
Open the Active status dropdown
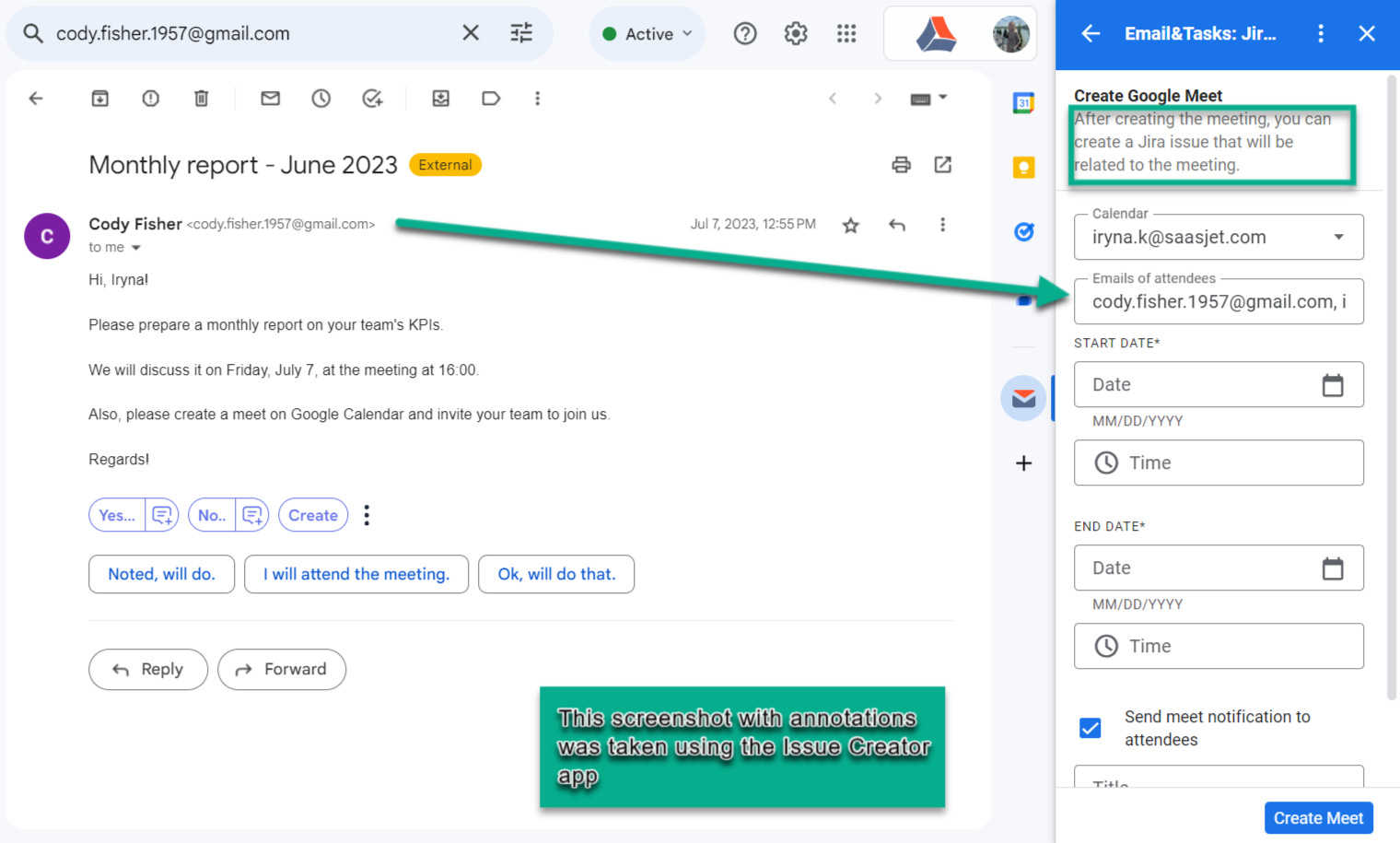click(x=647, y=34)
